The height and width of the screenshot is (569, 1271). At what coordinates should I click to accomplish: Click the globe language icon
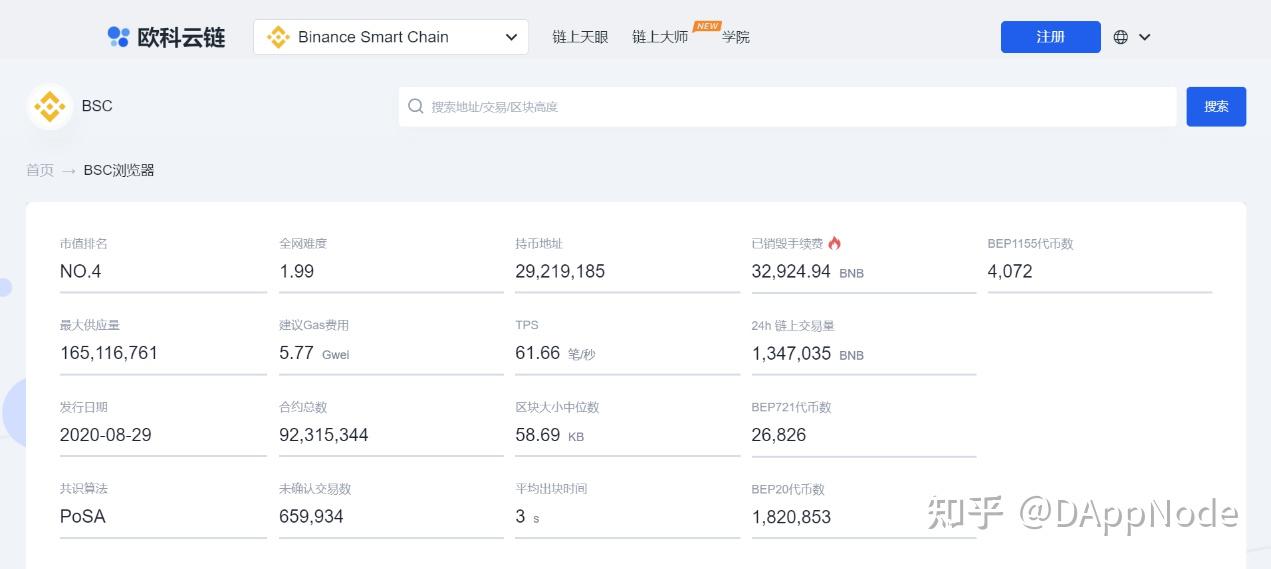tap(1120, 37)
